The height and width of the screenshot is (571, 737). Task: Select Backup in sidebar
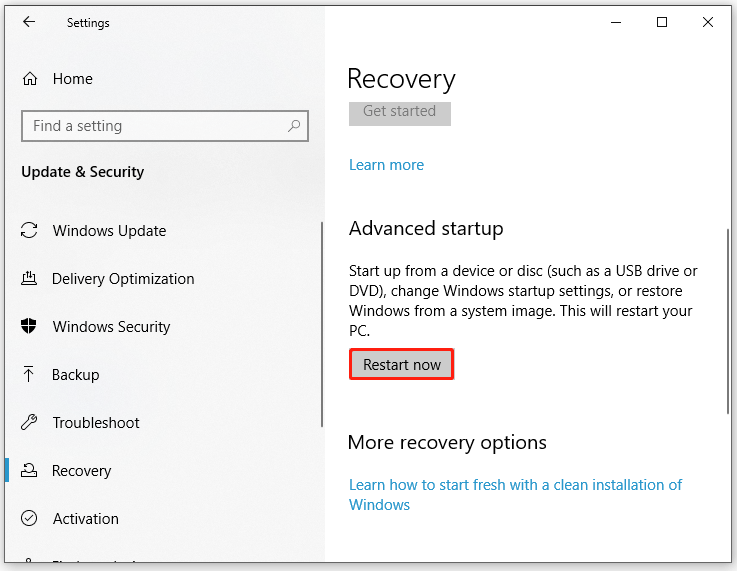pyautogui.click(x=75, y=375)
